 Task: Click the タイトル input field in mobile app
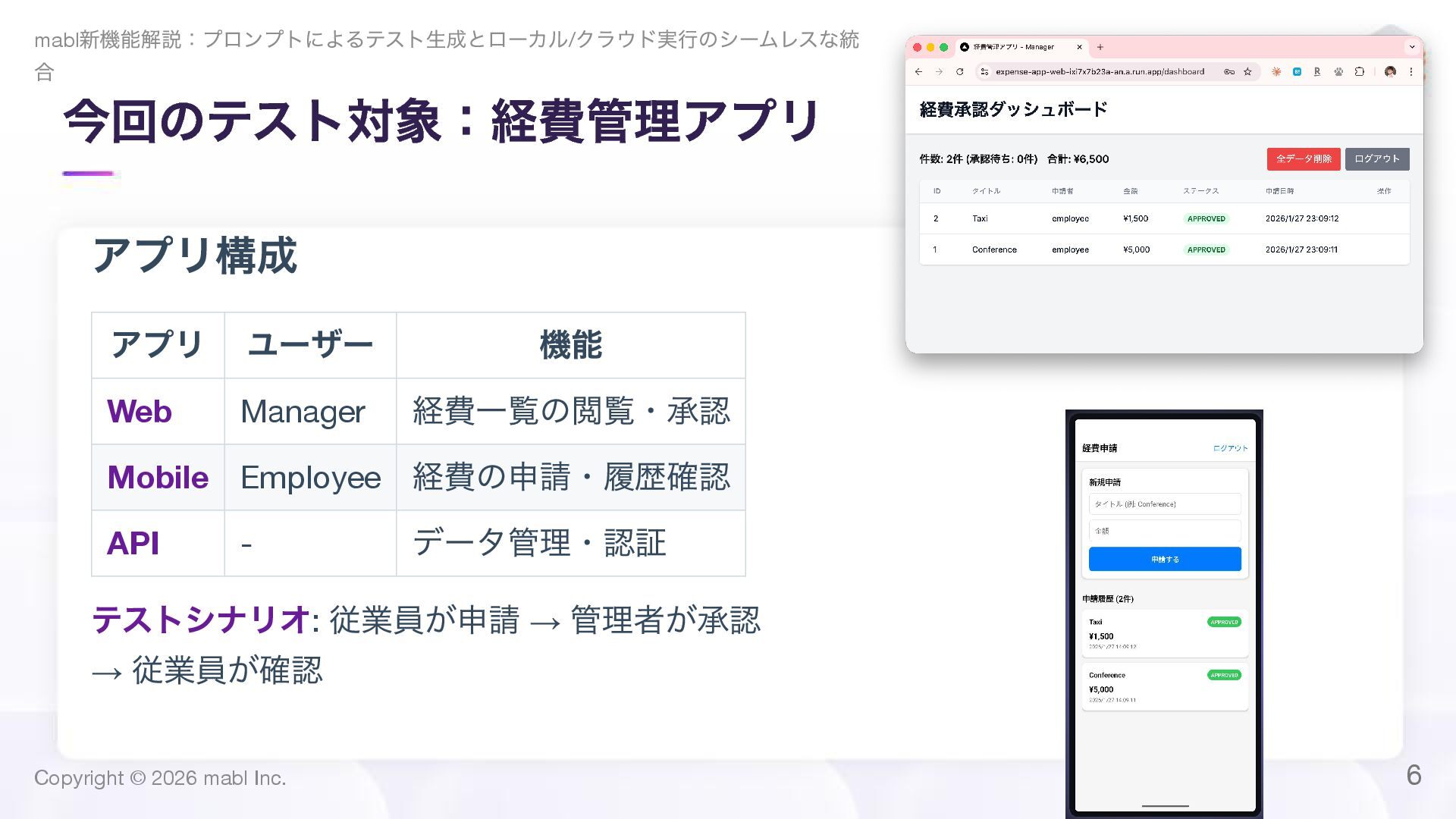click(1165, 504)
